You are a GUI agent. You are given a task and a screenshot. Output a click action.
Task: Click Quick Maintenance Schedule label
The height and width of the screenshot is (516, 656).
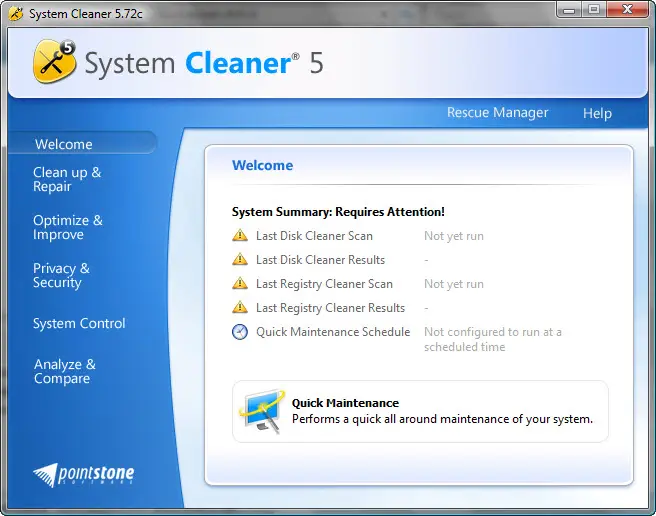(333, 332)
